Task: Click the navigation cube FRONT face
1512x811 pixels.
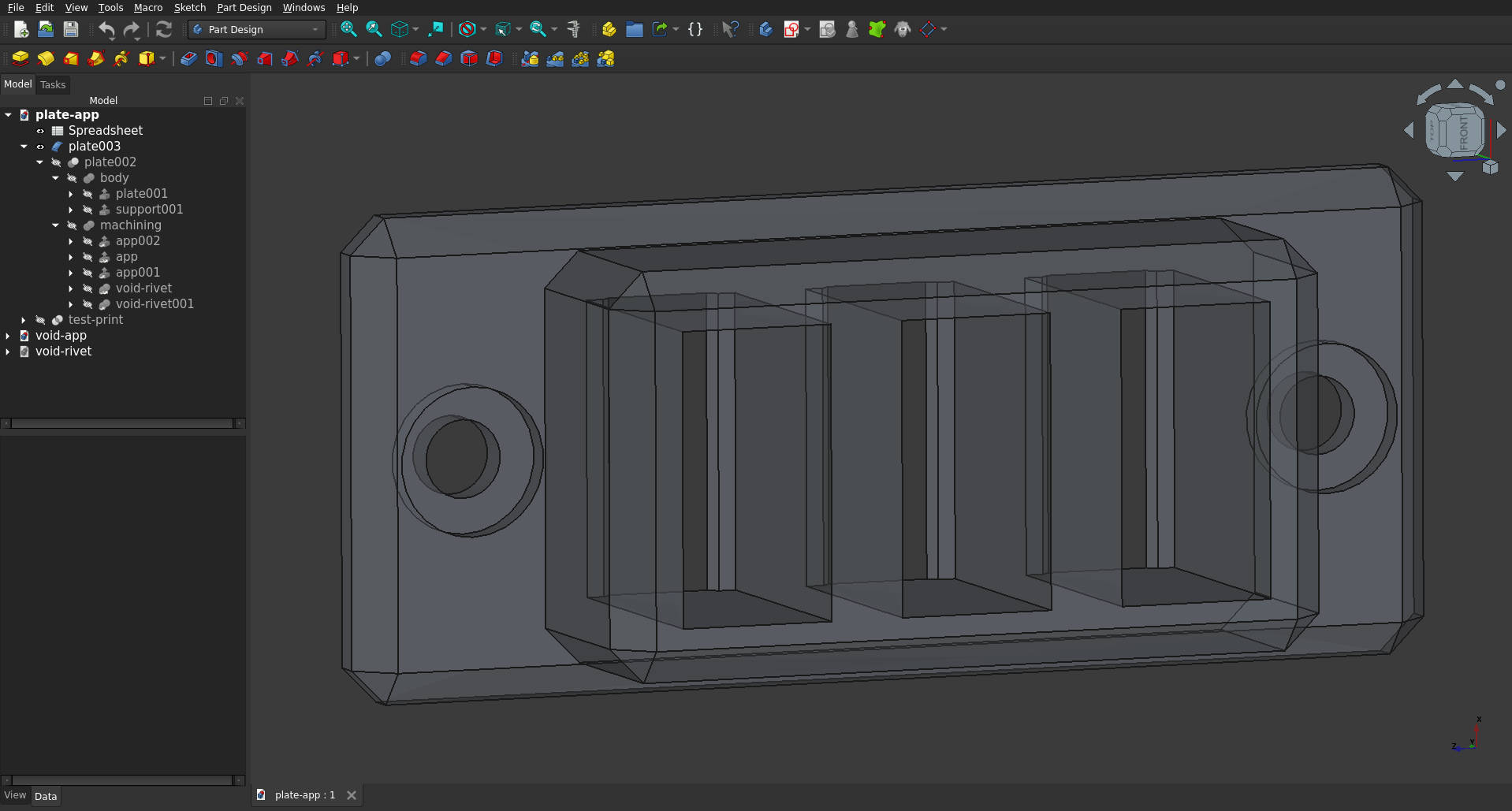Action: point(1463,132)
